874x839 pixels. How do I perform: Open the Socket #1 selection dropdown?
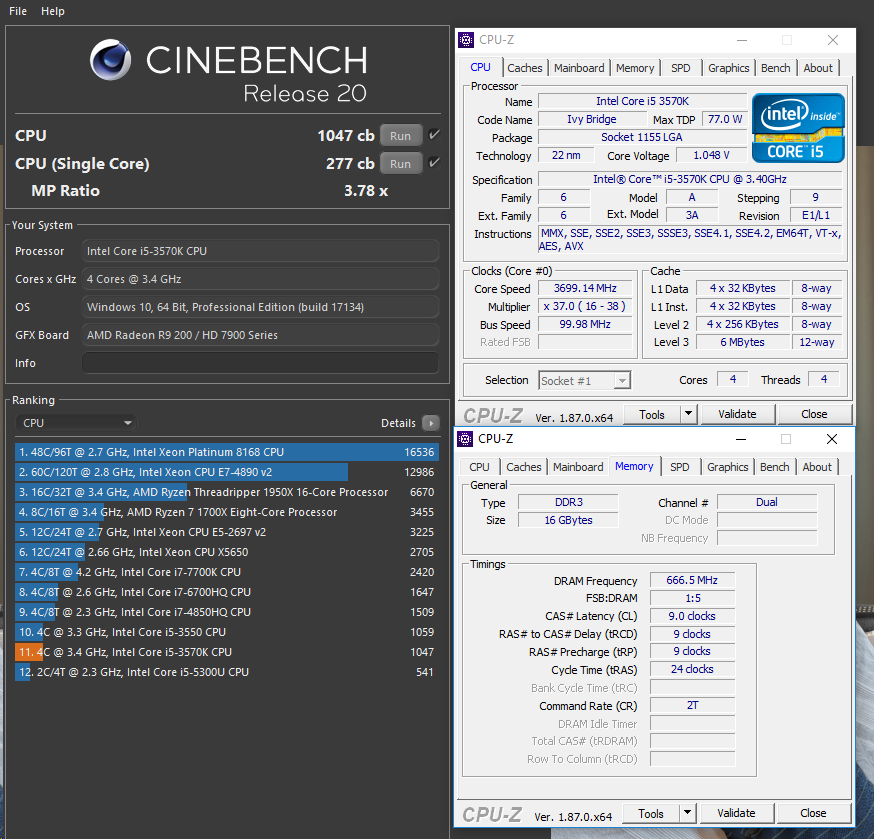pyautogui.click(x=584, y=381)
